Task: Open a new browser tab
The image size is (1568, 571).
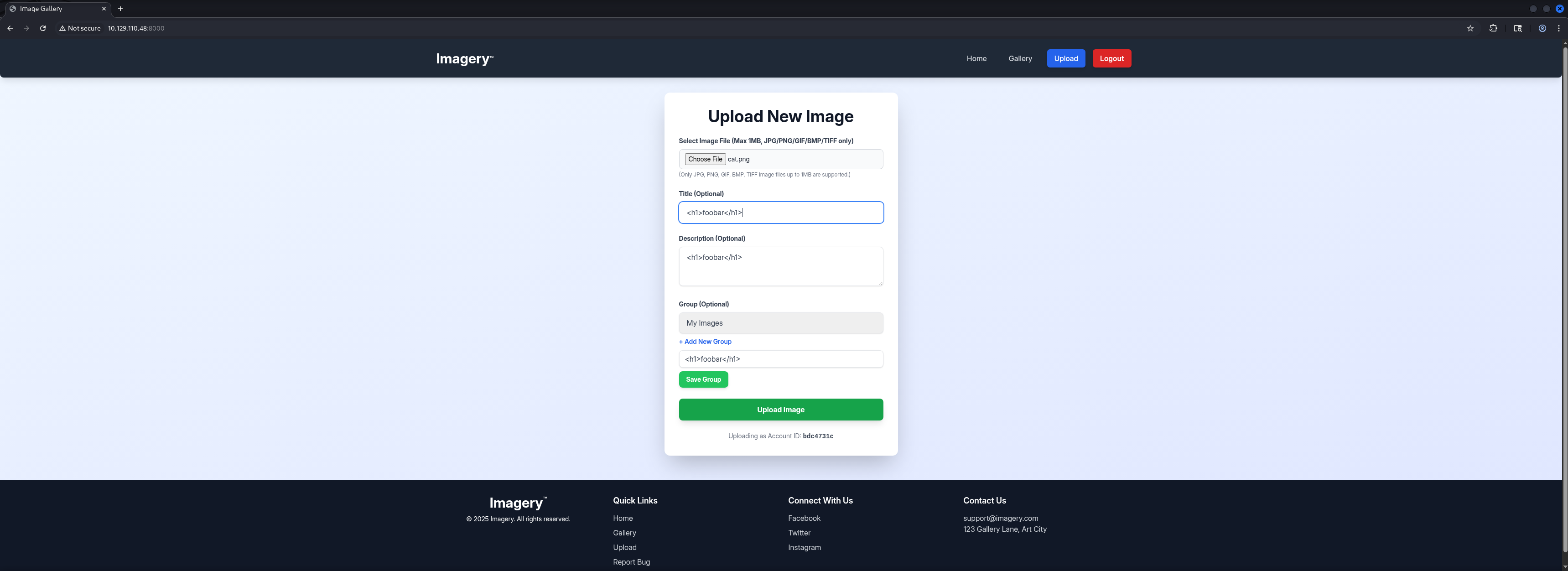Action: (x=120, y=9)
